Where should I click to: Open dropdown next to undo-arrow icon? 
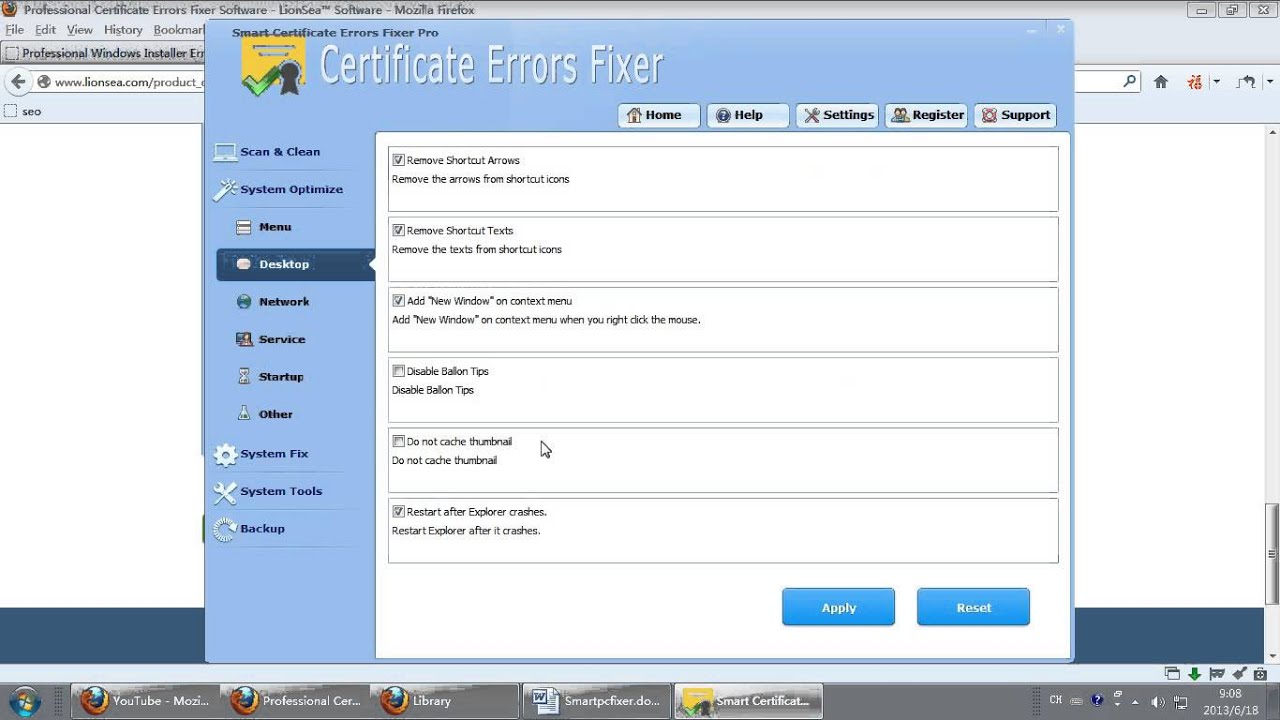[1268, 82]
